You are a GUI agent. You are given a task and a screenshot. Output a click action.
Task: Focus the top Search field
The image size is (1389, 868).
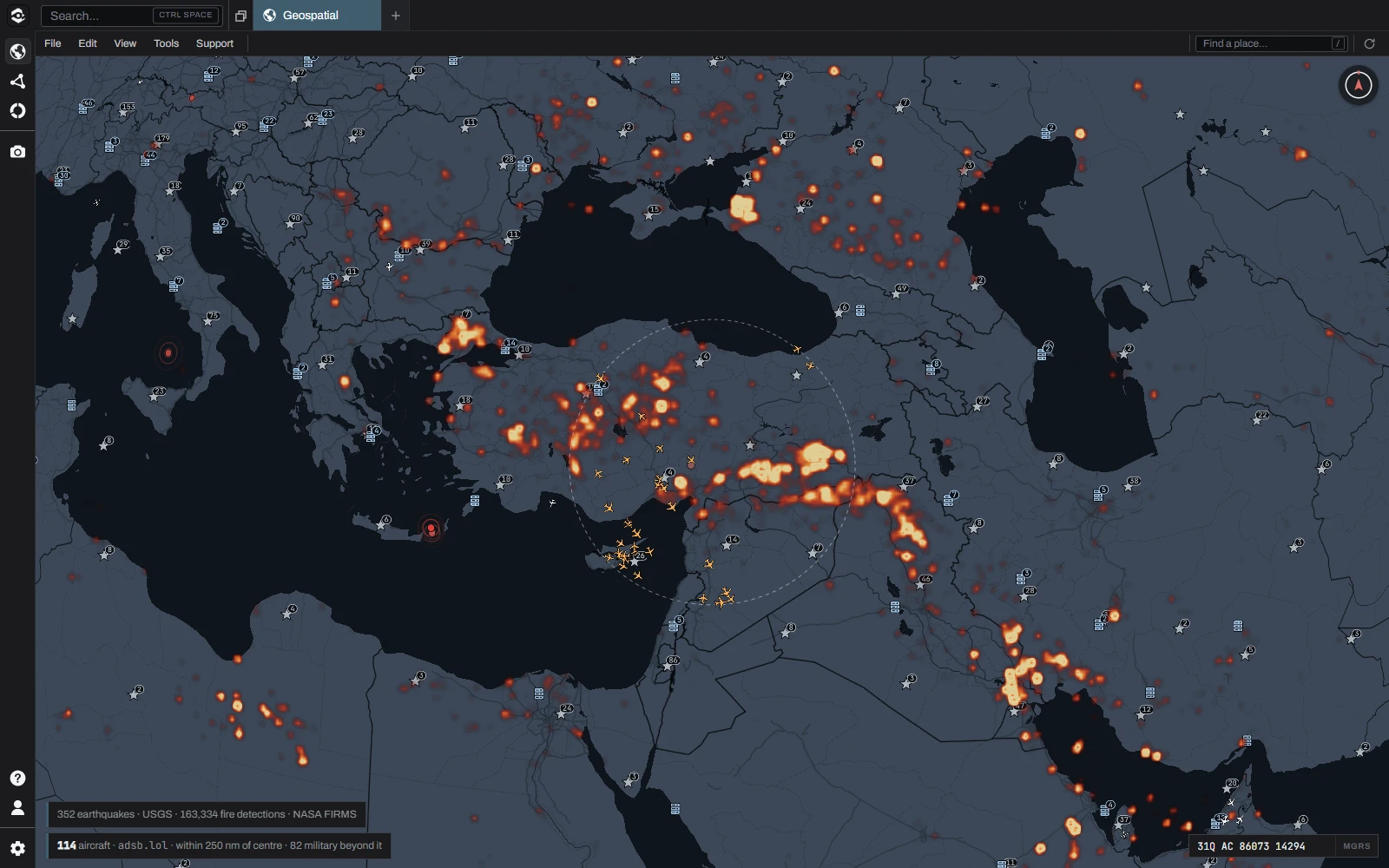point(131,16)
